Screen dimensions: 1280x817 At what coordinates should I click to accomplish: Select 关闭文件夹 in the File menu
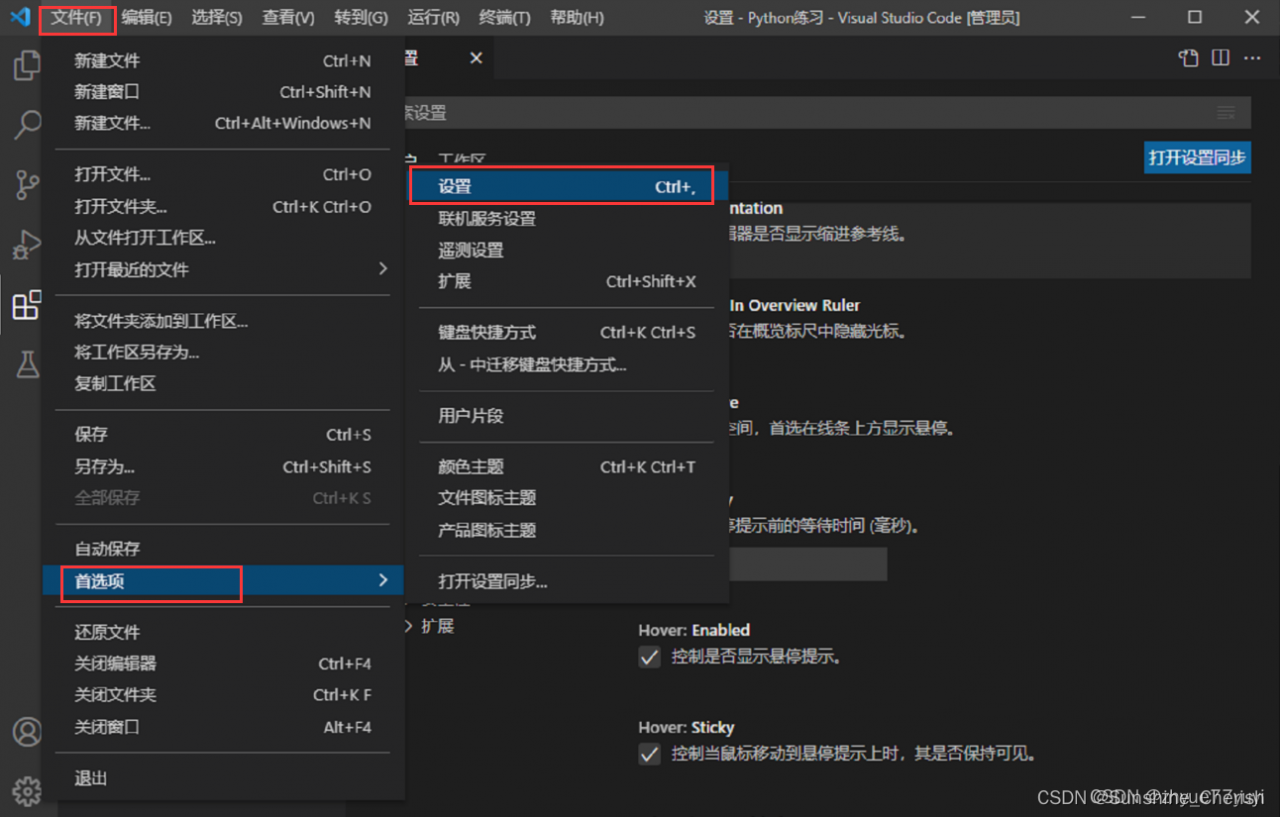tap(223, 694)
